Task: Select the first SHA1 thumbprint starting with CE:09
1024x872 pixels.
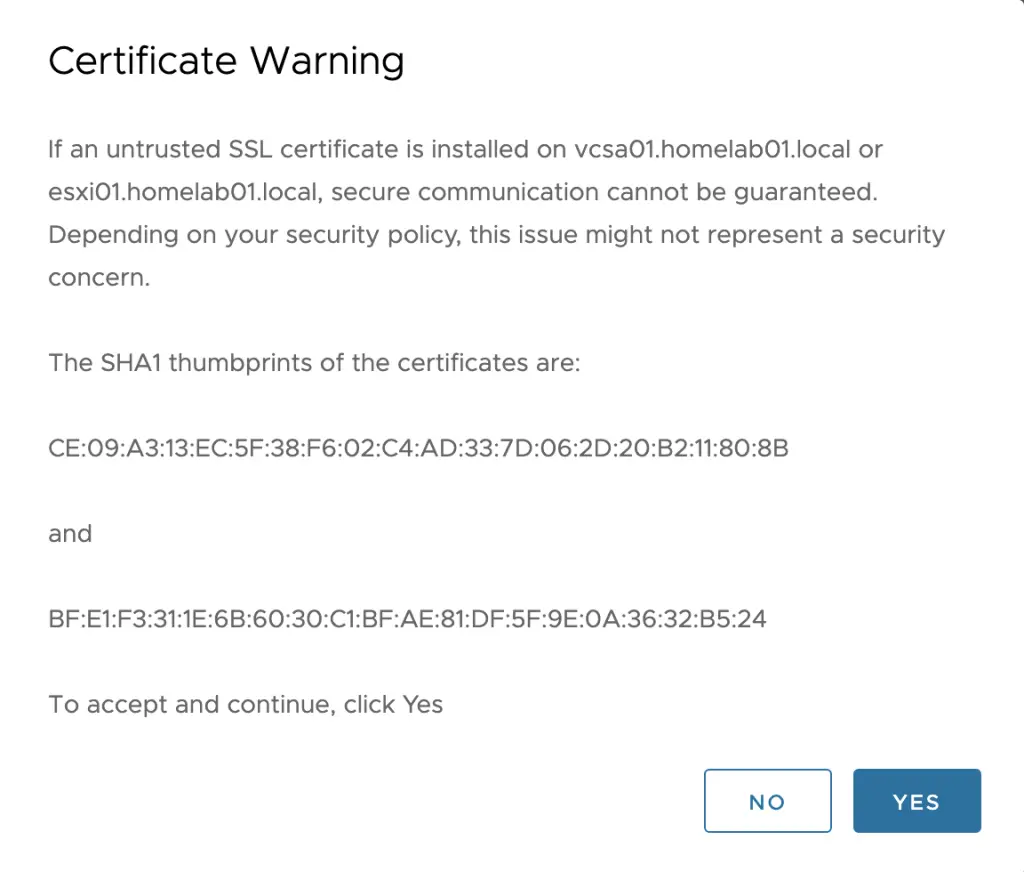Action: click(418, 448)
